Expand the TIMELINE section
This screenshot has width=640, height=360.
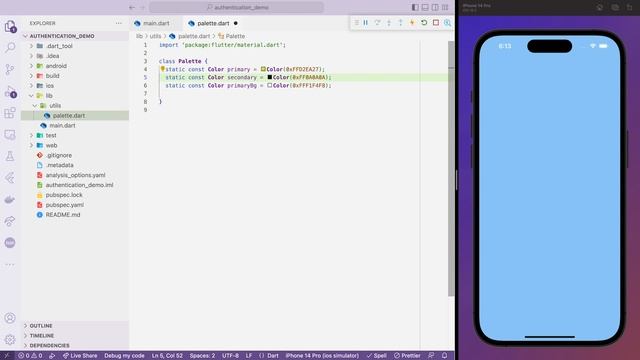coord(42,336)
